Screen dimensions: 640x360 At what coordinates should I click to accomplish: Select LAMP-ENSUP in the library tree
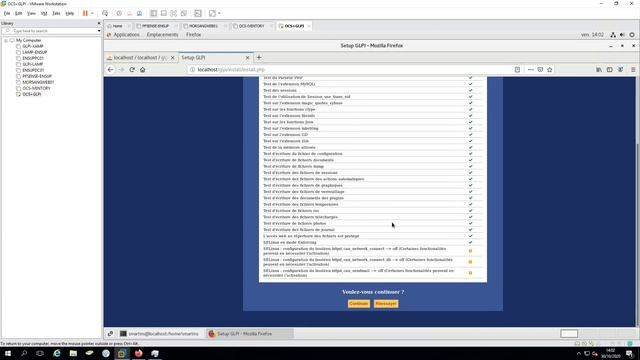(x=35, y=52)
